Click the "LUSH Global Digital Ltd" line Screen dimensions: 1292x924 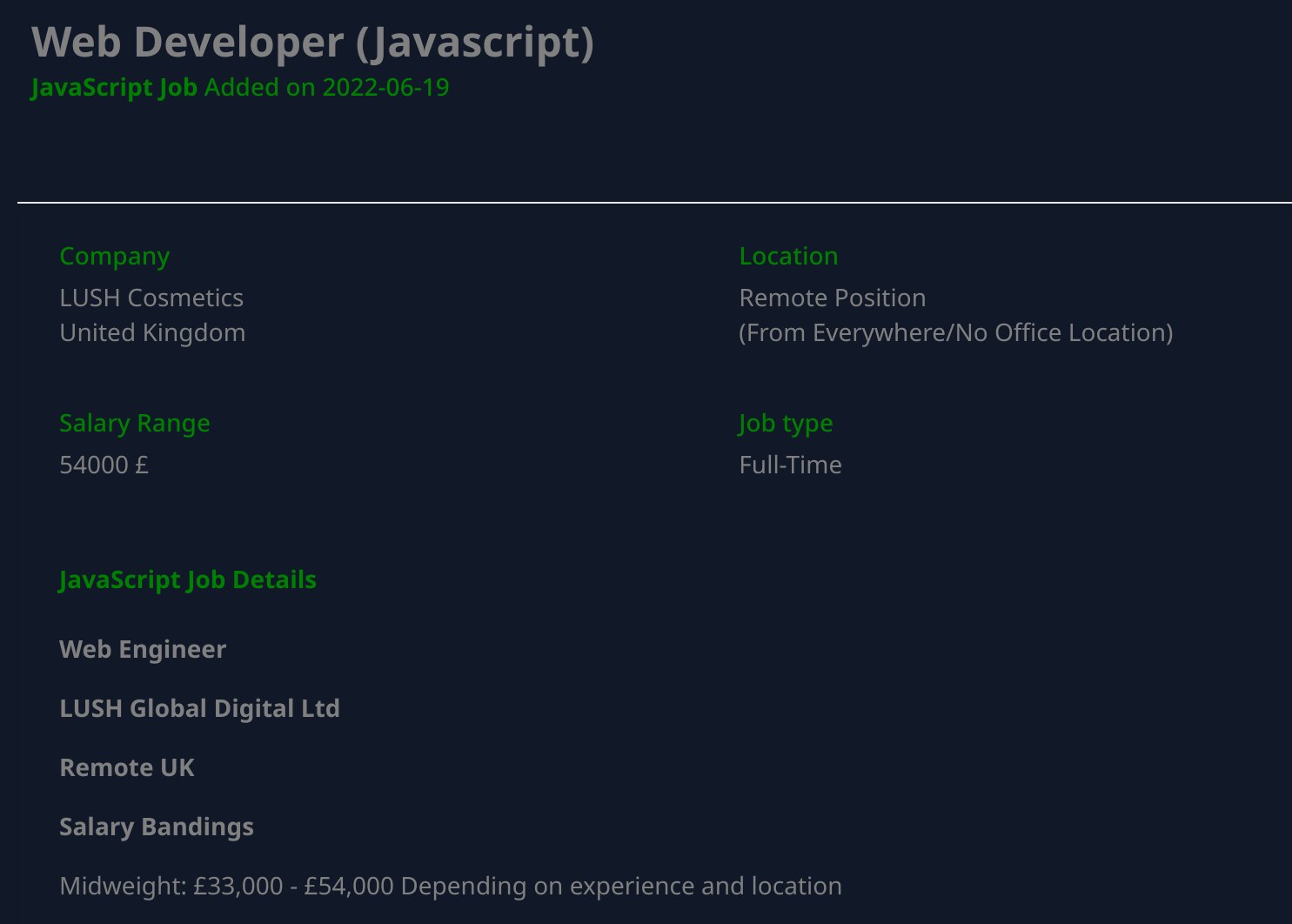click(199, 709)
